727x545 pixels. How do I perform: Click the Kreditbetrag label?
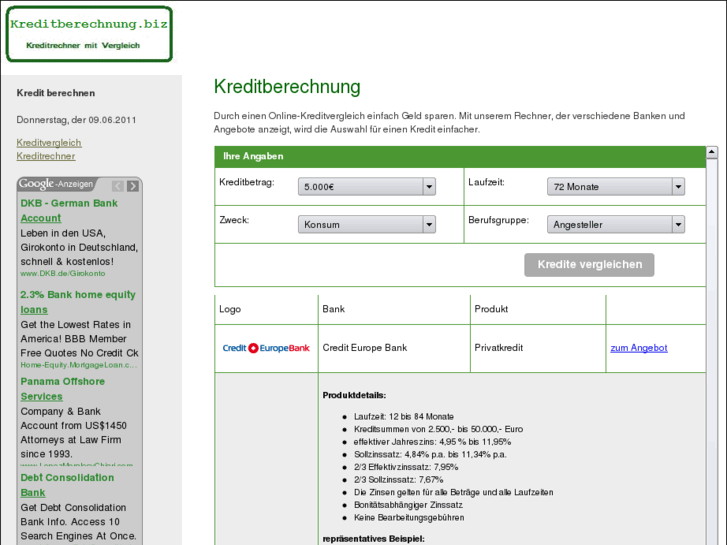[247, 182]
